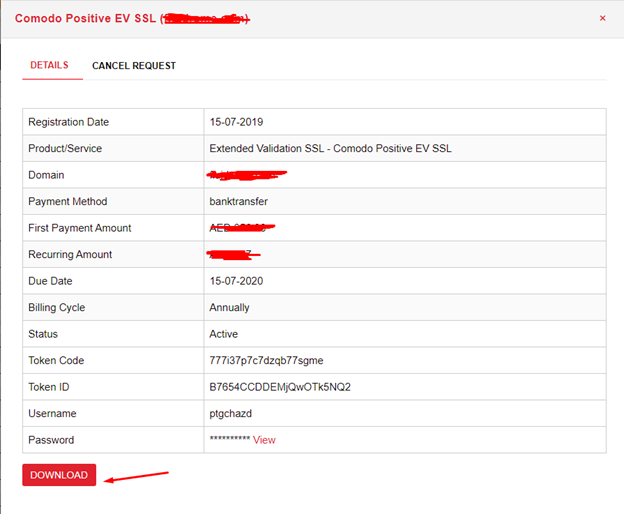Click the Payment Method label
The height and width of the screenshot is (514, 624).
pos(68,201)
